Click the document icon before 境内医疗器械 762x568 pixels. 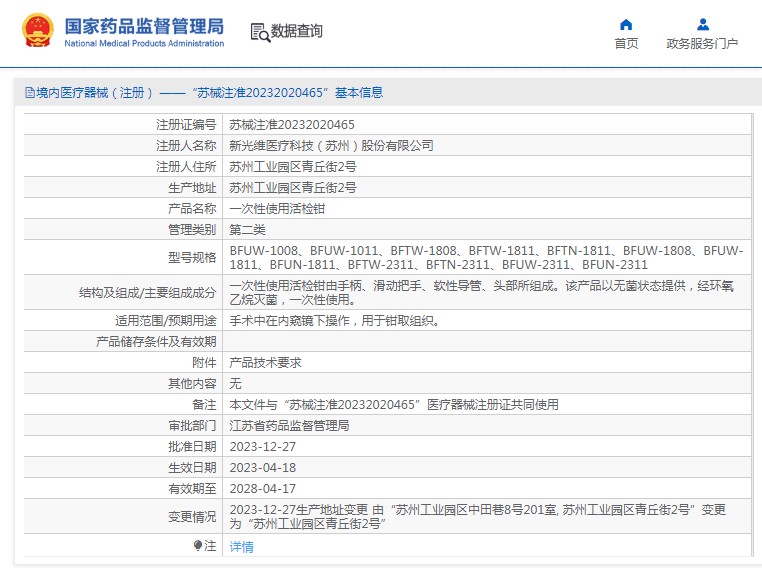tap(30, 92)
